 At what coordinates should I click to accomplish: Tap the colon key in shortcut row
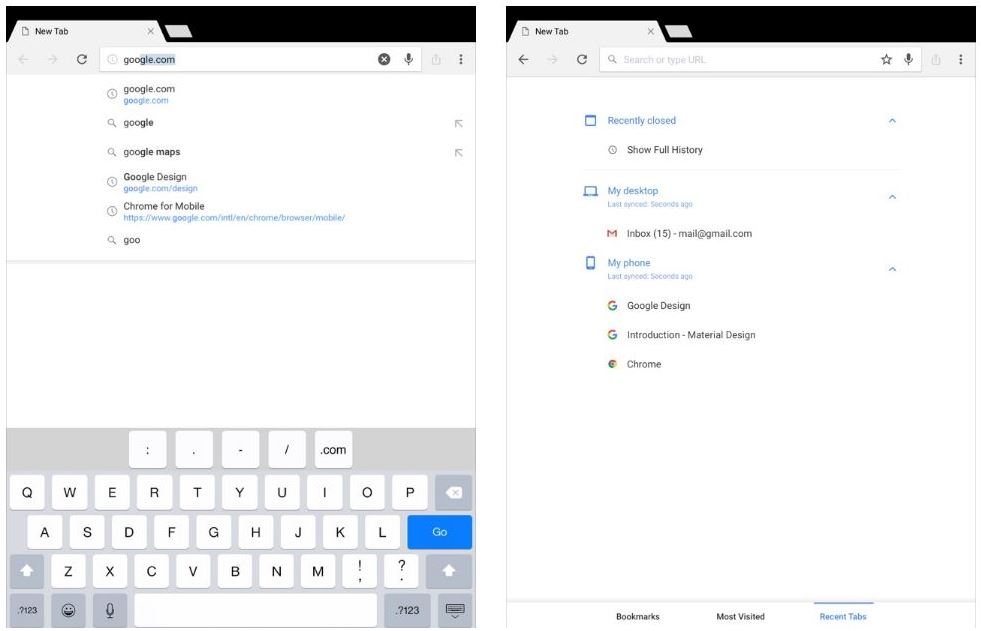tap(148, 450)
